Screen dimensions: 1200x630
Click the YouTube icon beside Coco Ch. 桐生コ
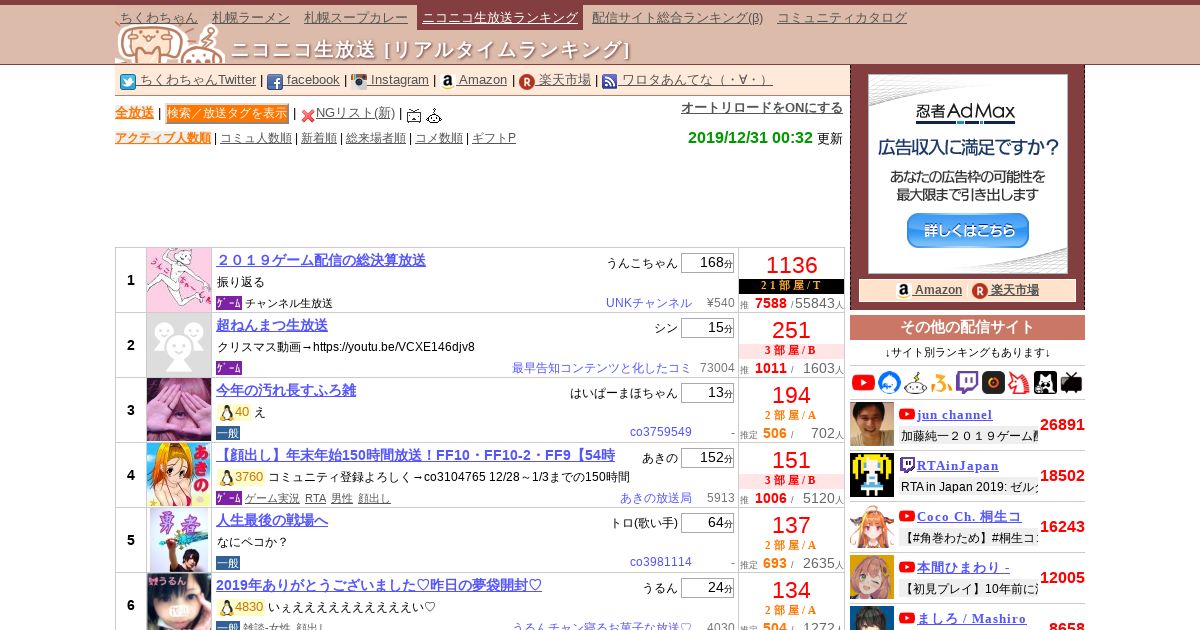pyautogui.click(x=907, y=516)
